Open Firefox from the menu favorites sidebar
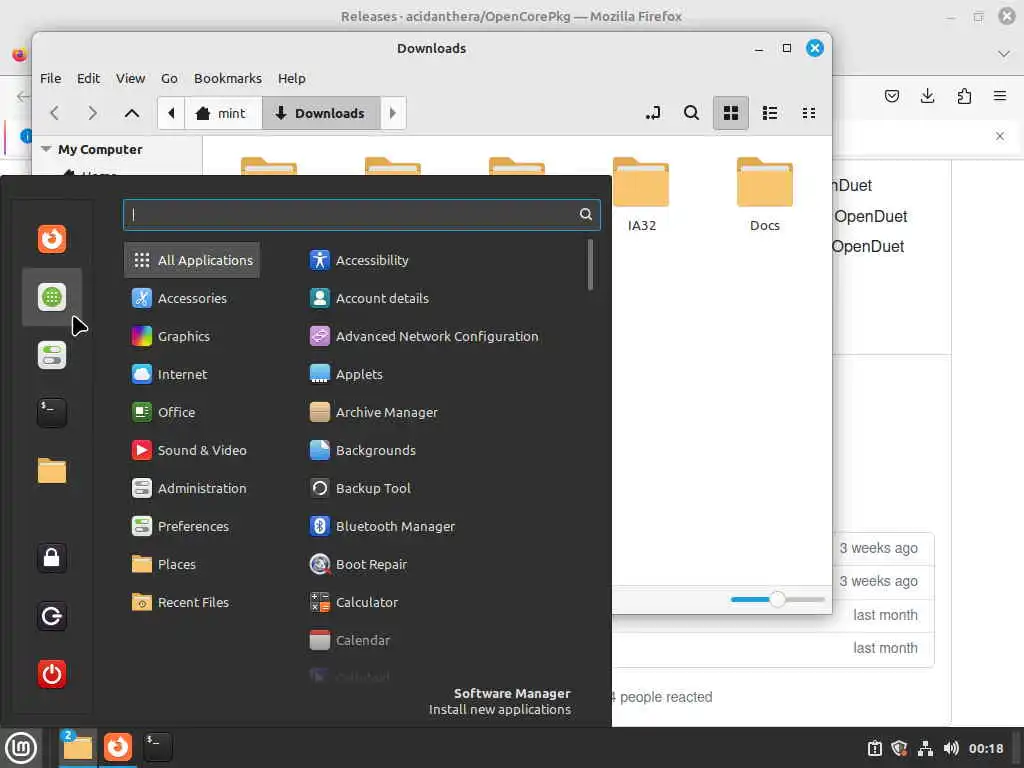The width and height of the screenshot is (1024, 768). [52, 239]
